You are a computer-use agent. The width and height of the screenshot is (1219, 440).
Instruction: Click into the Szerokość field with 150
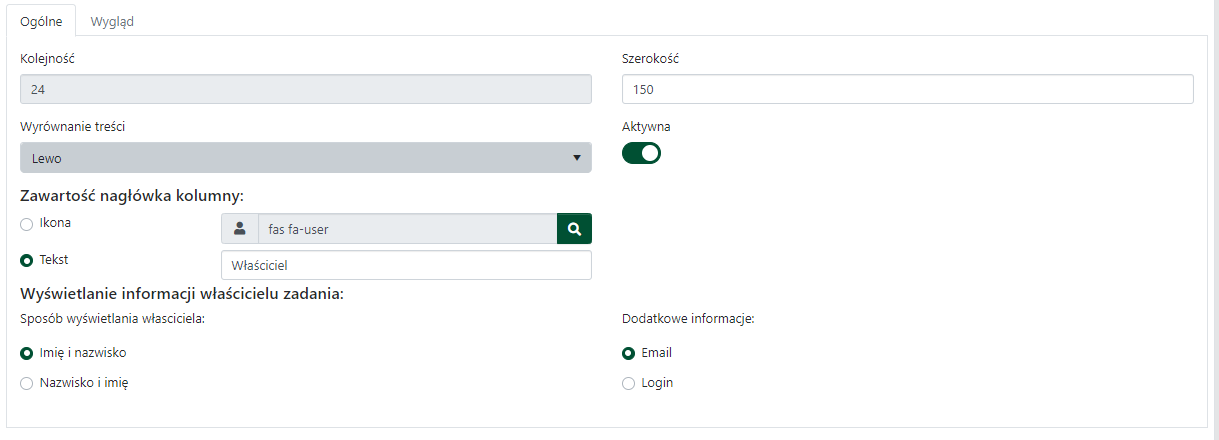[907, 89]
